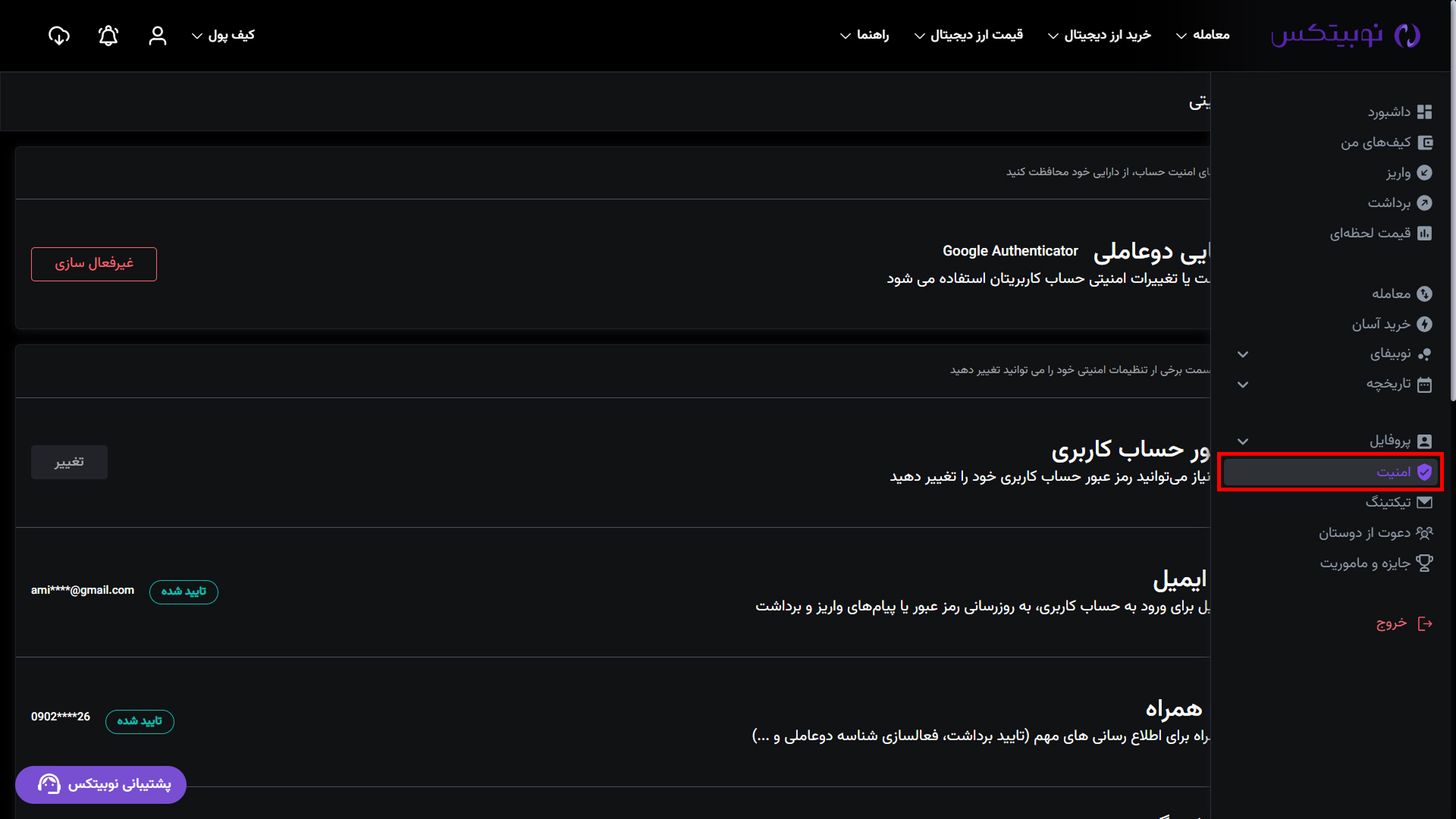The height and width of the screenshot is (819, 1456).
Task: Click the Dashboard grid icon in sidebar
Action: point(1425,112)
